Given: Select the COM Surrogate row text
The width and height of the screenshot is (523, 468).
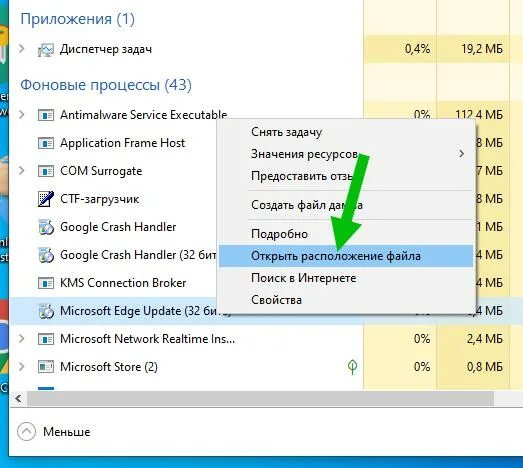Looking at the screenshot, I should tap(101, 171).
